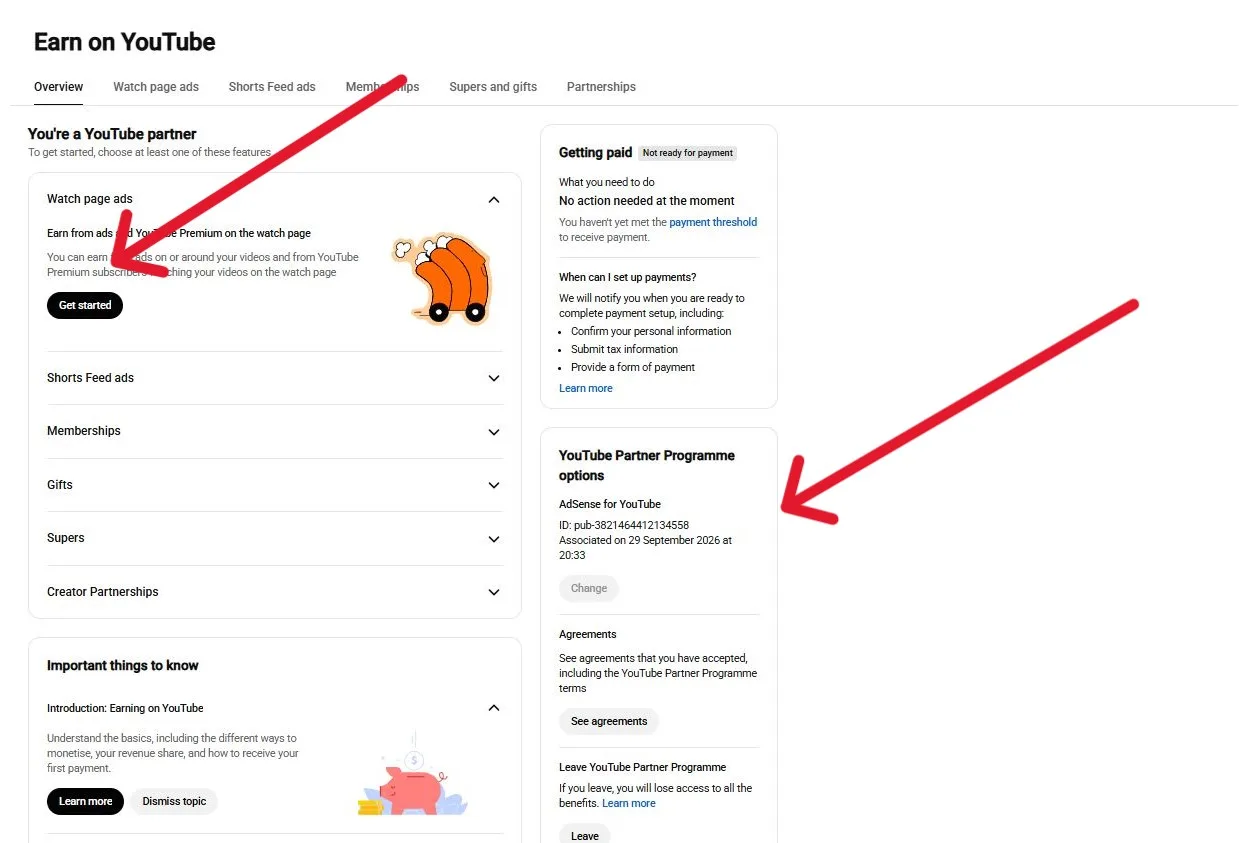
Task: Open the Shorts Feed ads tab
Action: (272, 87)
